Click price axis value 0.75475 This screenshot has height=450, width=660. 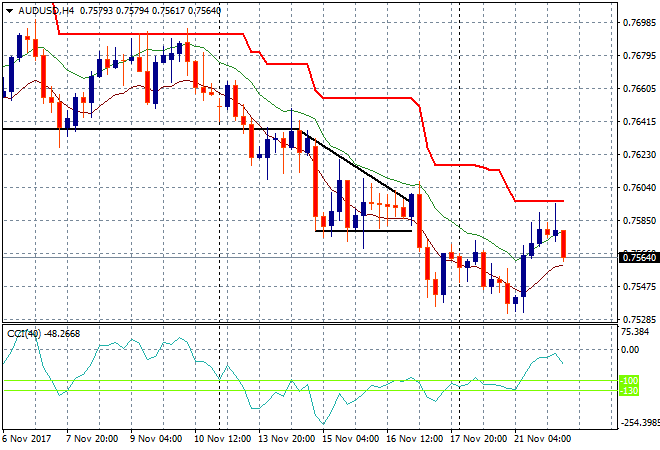click(639, 287)
